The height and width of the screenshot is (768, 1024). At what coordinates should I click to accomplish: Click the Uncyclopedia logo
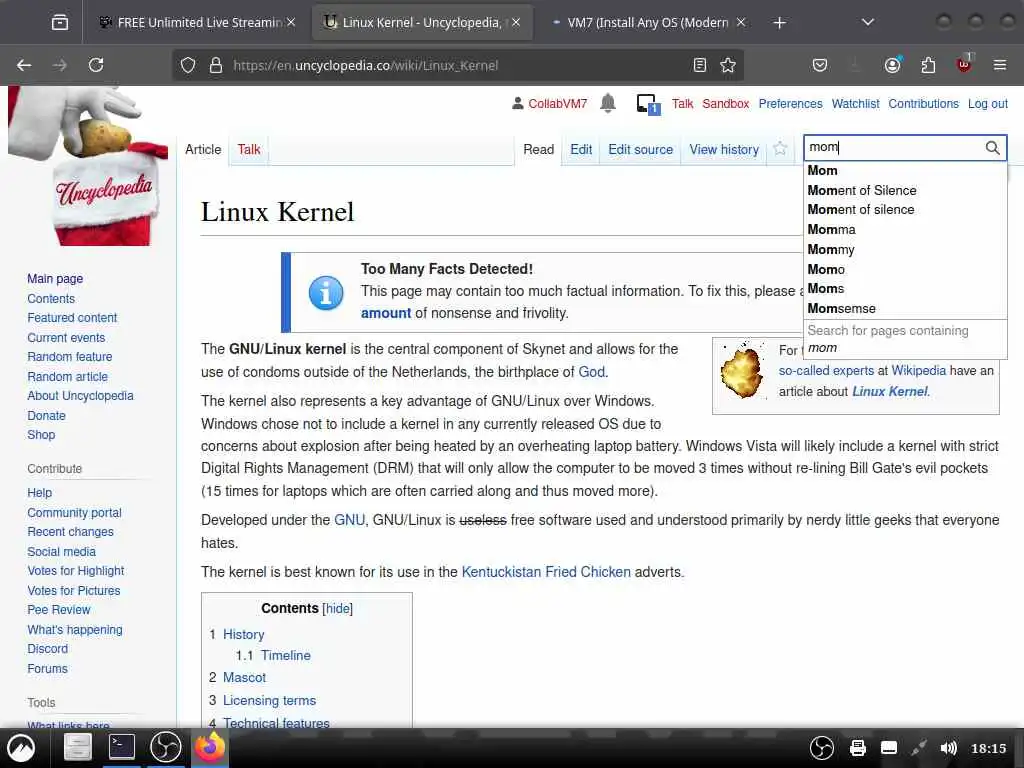[89, 167]
